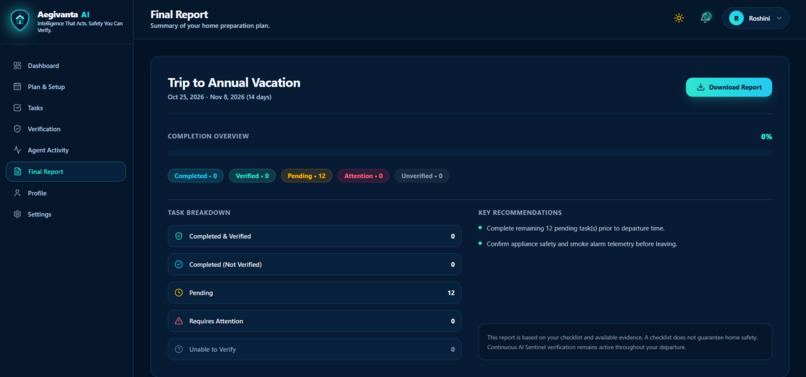Click the round R user avatar

pyautogui.click(x=736, y=18)
